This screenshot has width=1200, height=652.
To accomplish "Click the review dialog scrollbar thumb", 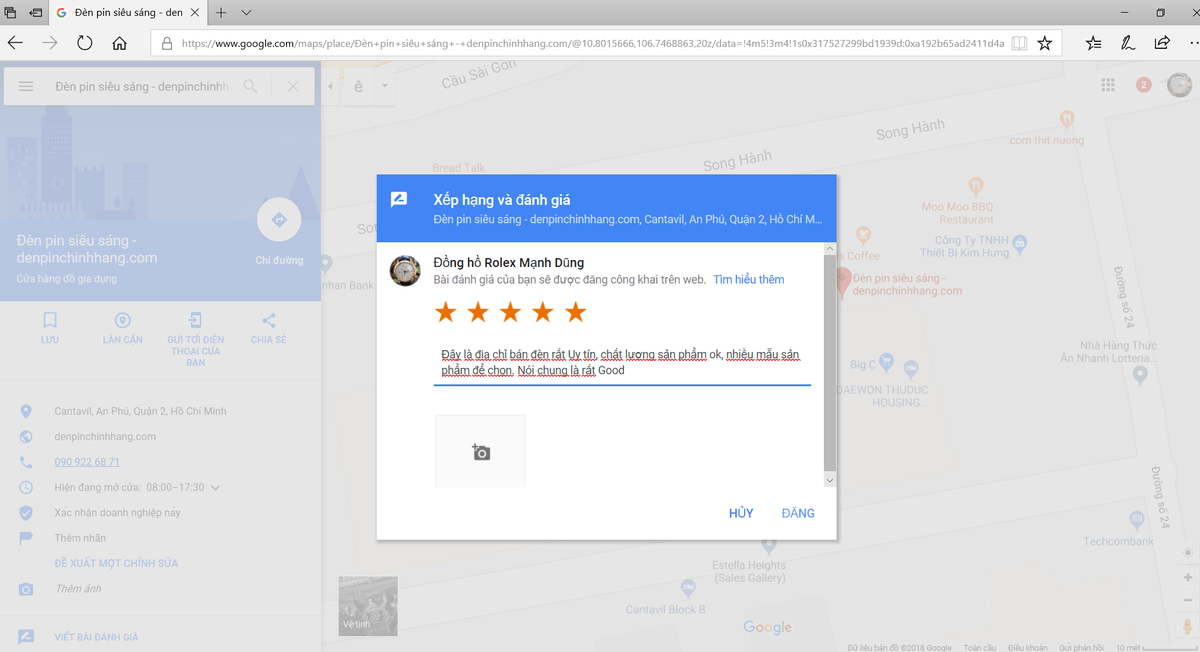I will click(829, 364).
